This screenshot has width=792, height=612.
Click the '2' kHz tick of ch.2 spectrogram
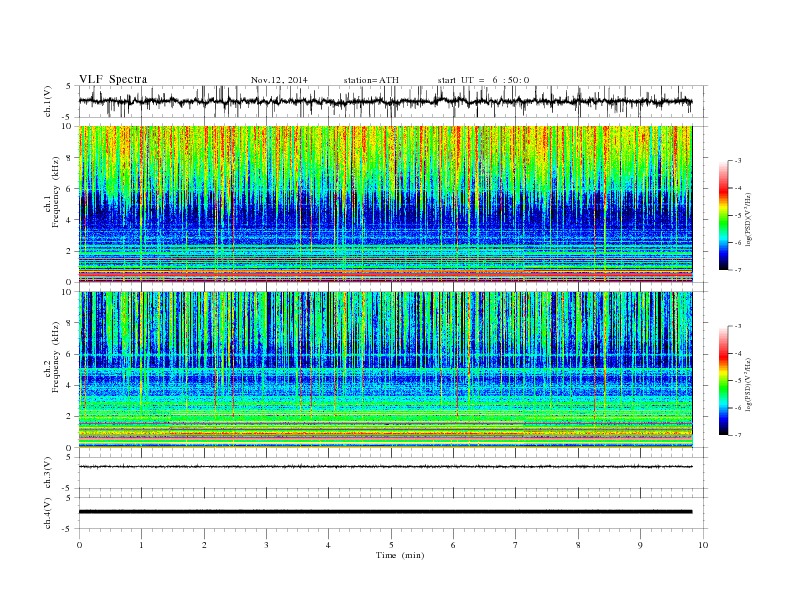[70, 417]
